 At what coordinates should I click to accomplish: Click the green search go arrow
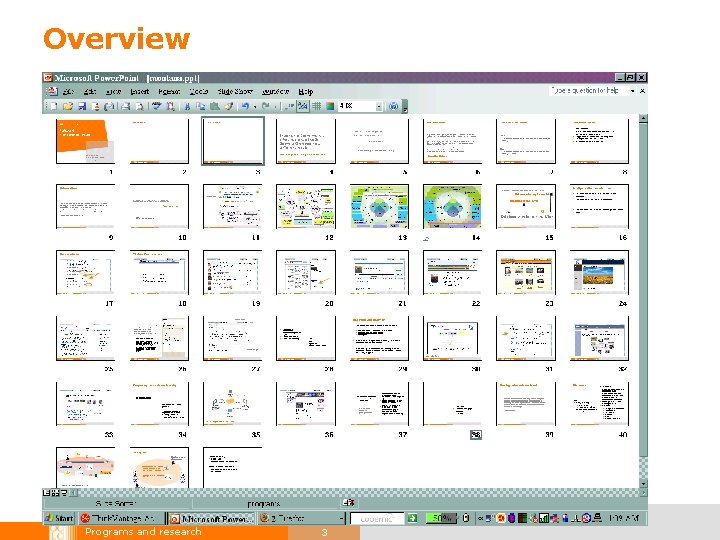[412, 518]
